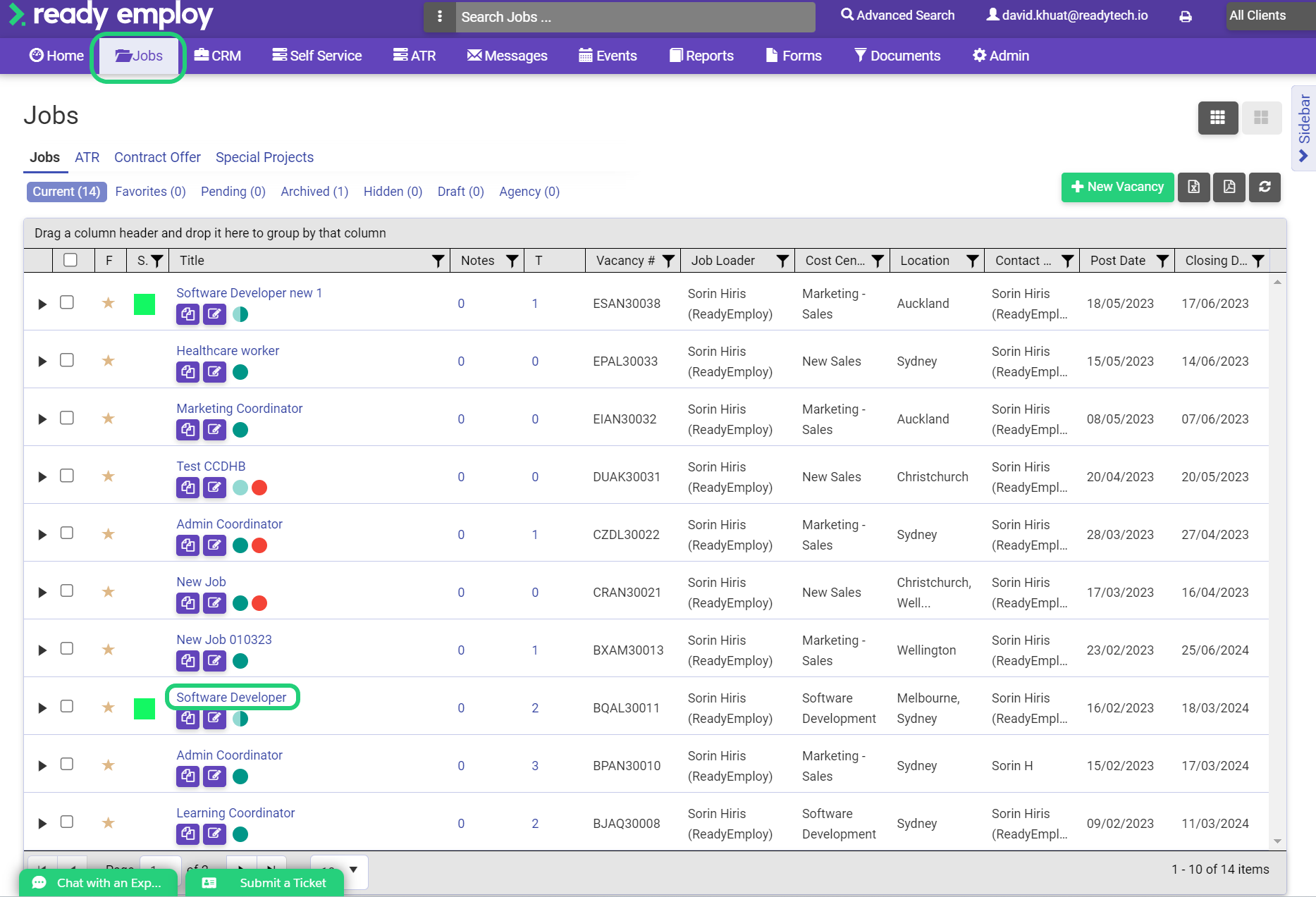1316x897 pixels.
Task: Open the Title column filter
Action: [x=438, y=261]
